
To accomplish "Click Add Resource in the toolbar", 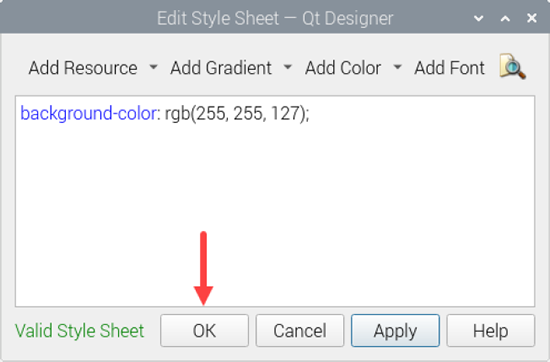I will (x=83, y=68).
